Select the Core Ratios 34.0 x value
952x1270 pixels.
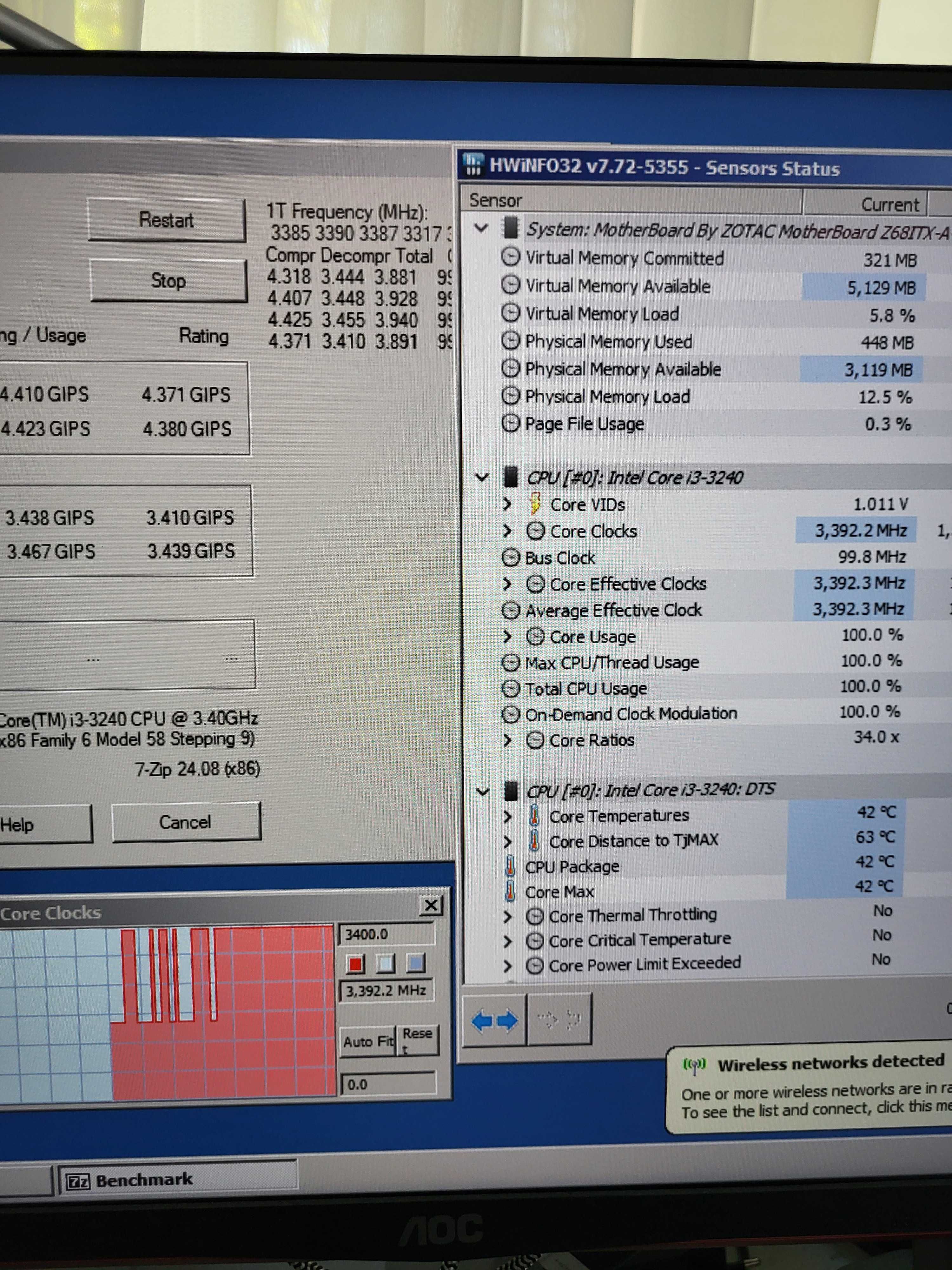point(876,737)
